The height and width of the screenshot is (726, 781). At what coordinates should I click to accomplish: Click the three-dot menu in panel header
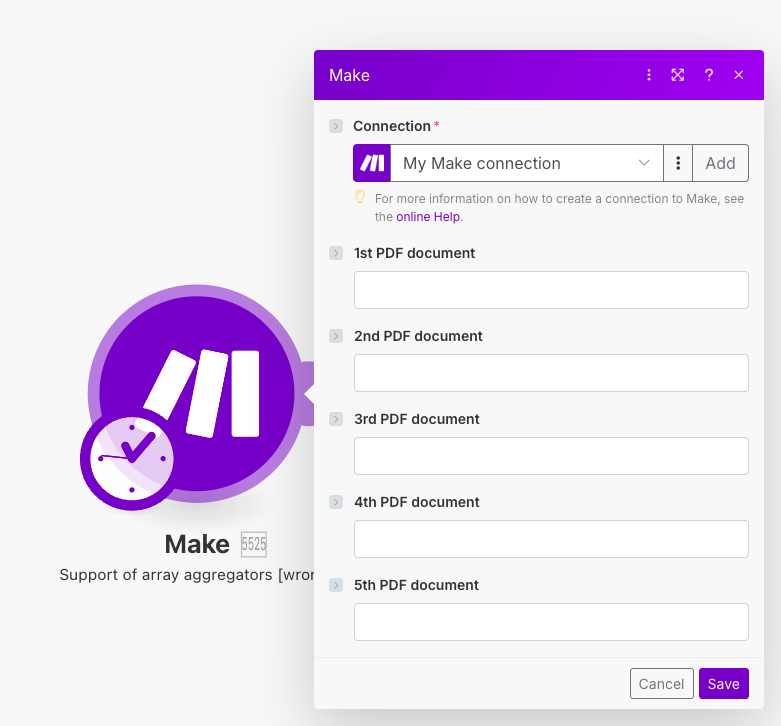coord(649,75)
